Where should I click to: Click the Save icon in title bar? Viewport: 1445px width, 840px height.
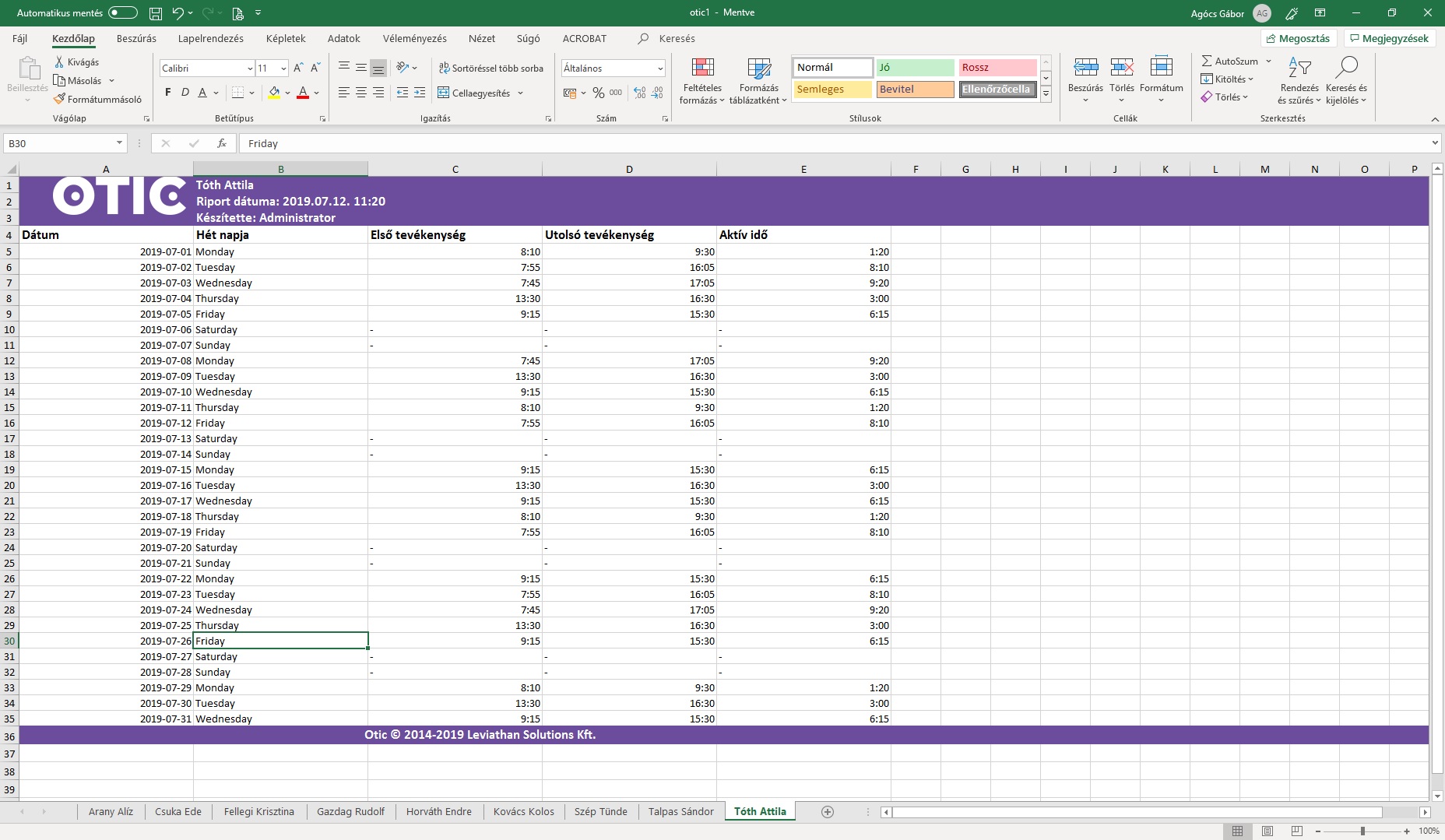point(156,13)
